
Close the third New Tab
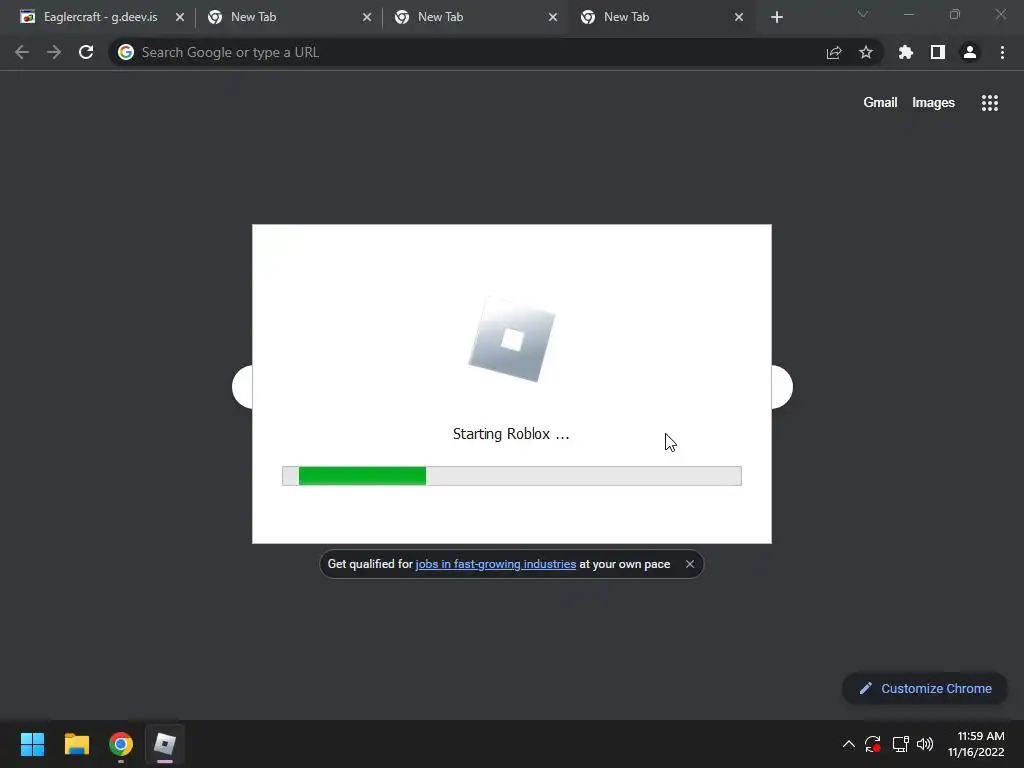click(552, 18)
